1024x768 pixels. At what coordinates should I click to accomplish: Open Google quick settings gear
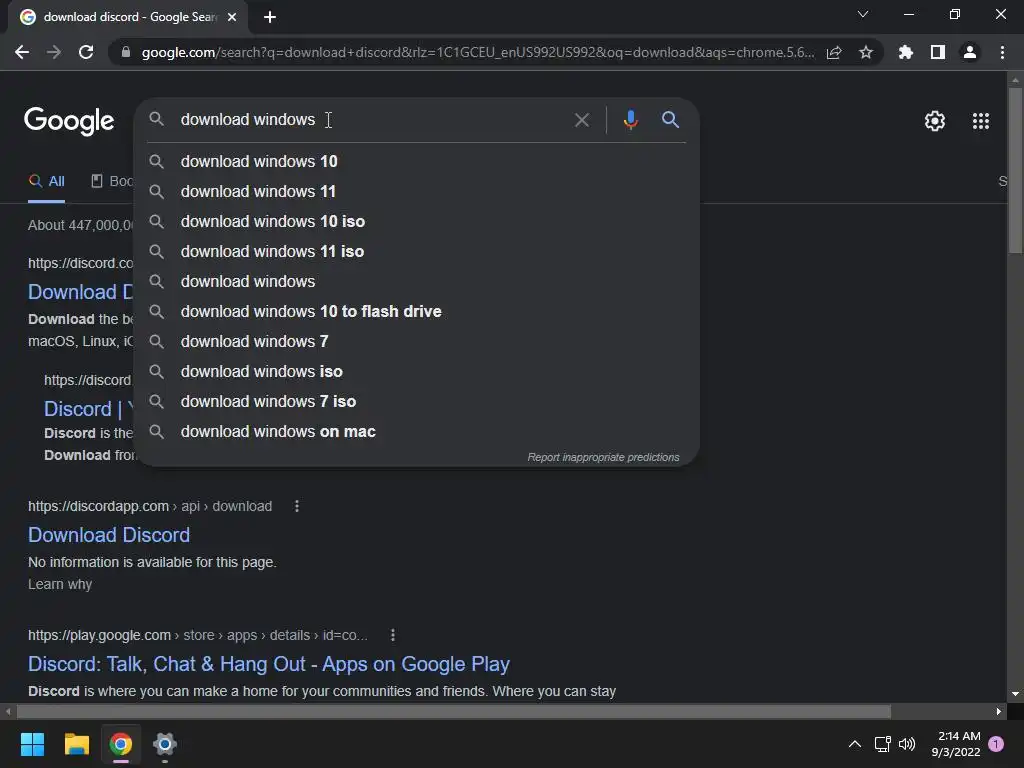pyautogui.click(x=935, y=121)
